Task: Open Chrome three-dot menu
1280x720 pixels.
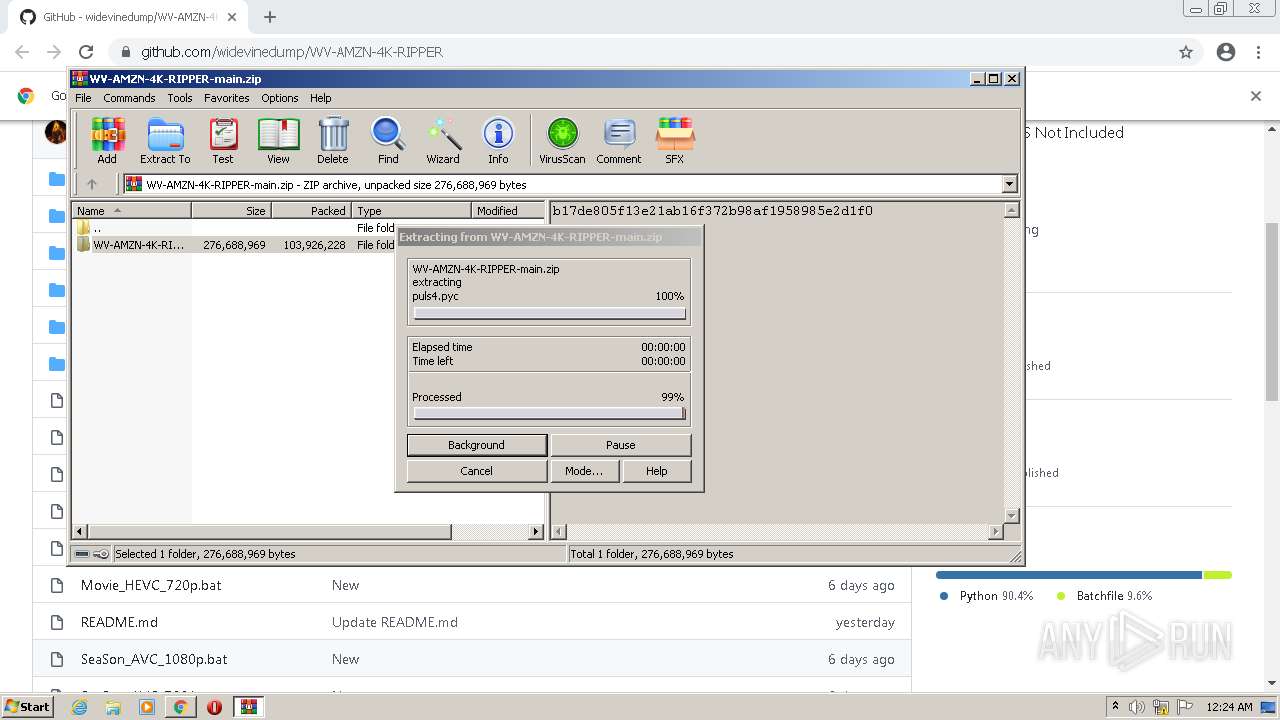Action: (1258, 52)
